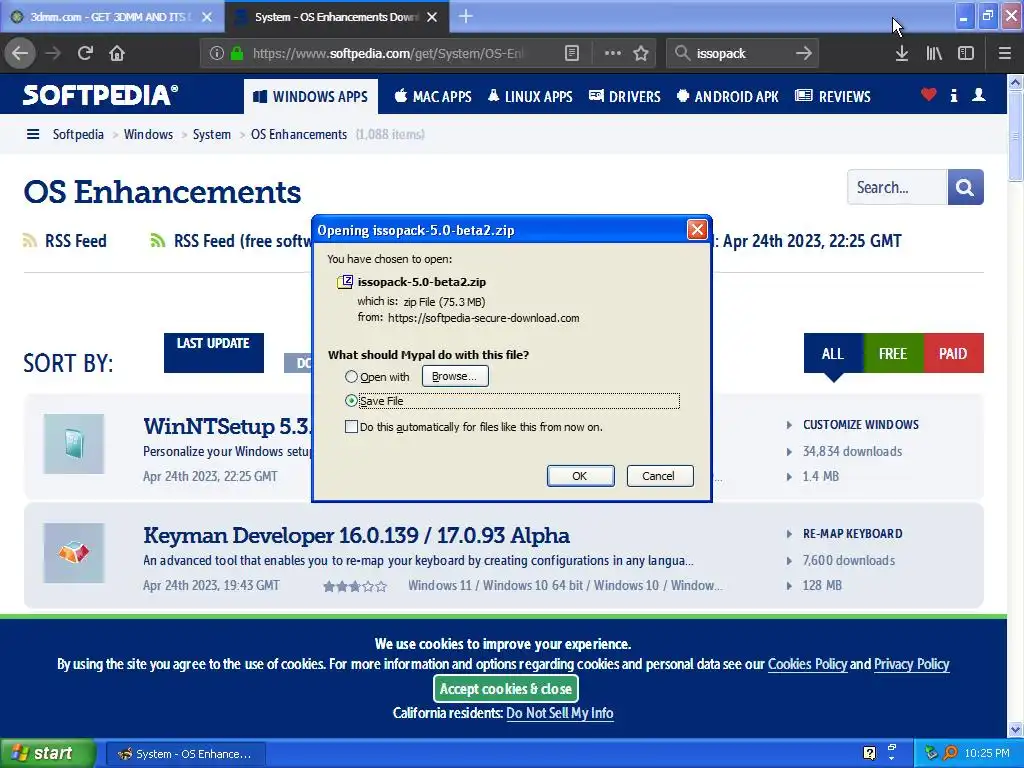Sort by Last Update button
Screen dimensions: 1024x768
(214, 353)
